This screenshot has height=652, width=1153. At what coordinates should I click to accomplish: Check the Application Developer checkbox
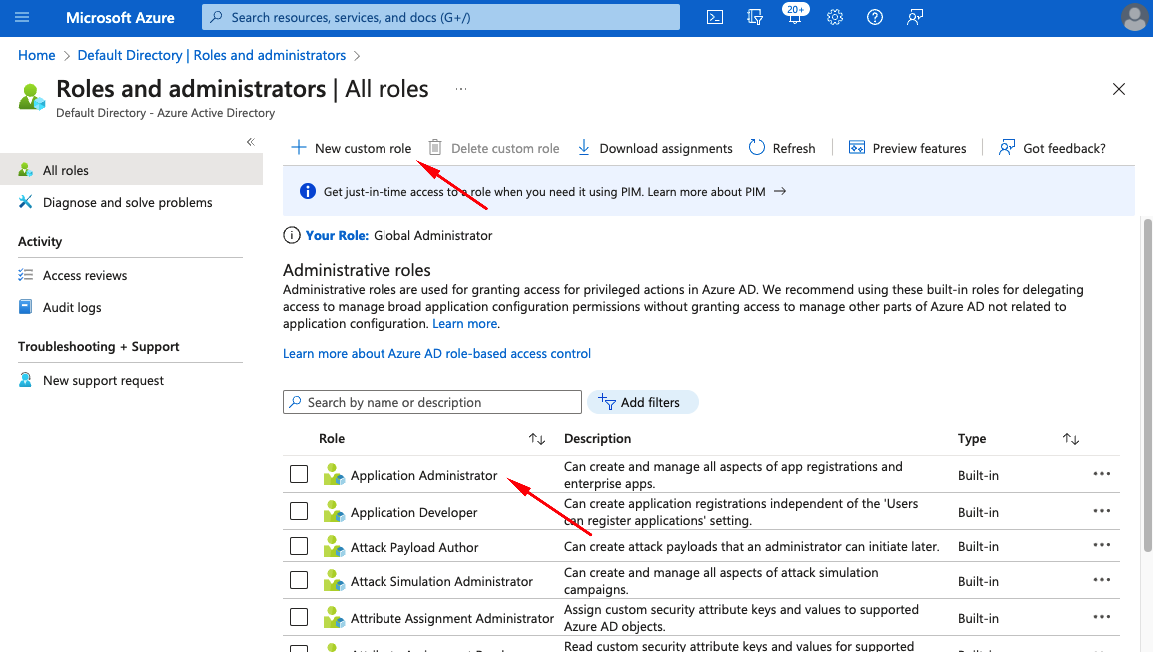(x=299, y=511)
